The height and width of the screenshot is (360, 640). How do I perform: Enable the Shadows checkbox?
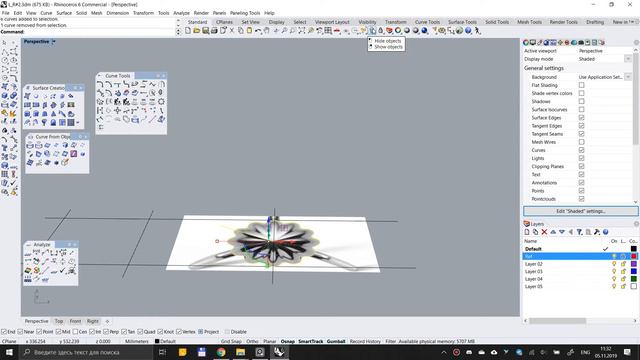581,101
